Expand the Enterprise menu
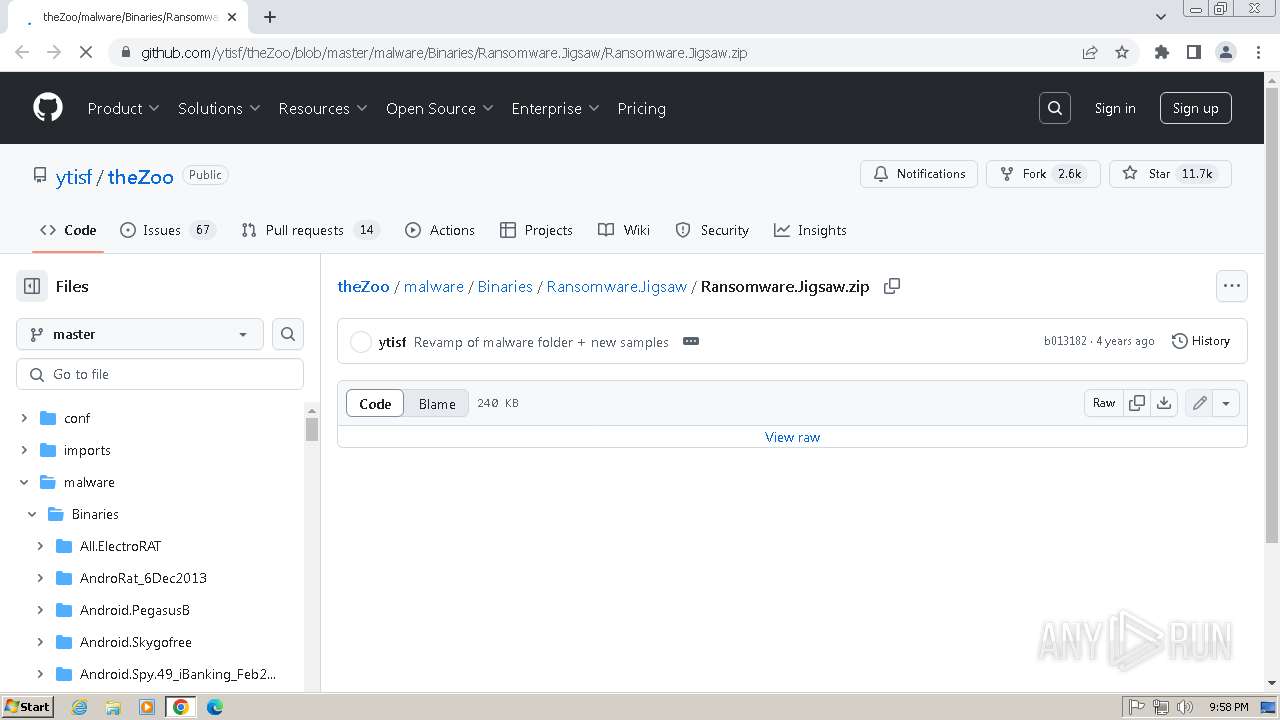Image resolution: width=1280 pixels, height=720 pixels. pos(555,108)
